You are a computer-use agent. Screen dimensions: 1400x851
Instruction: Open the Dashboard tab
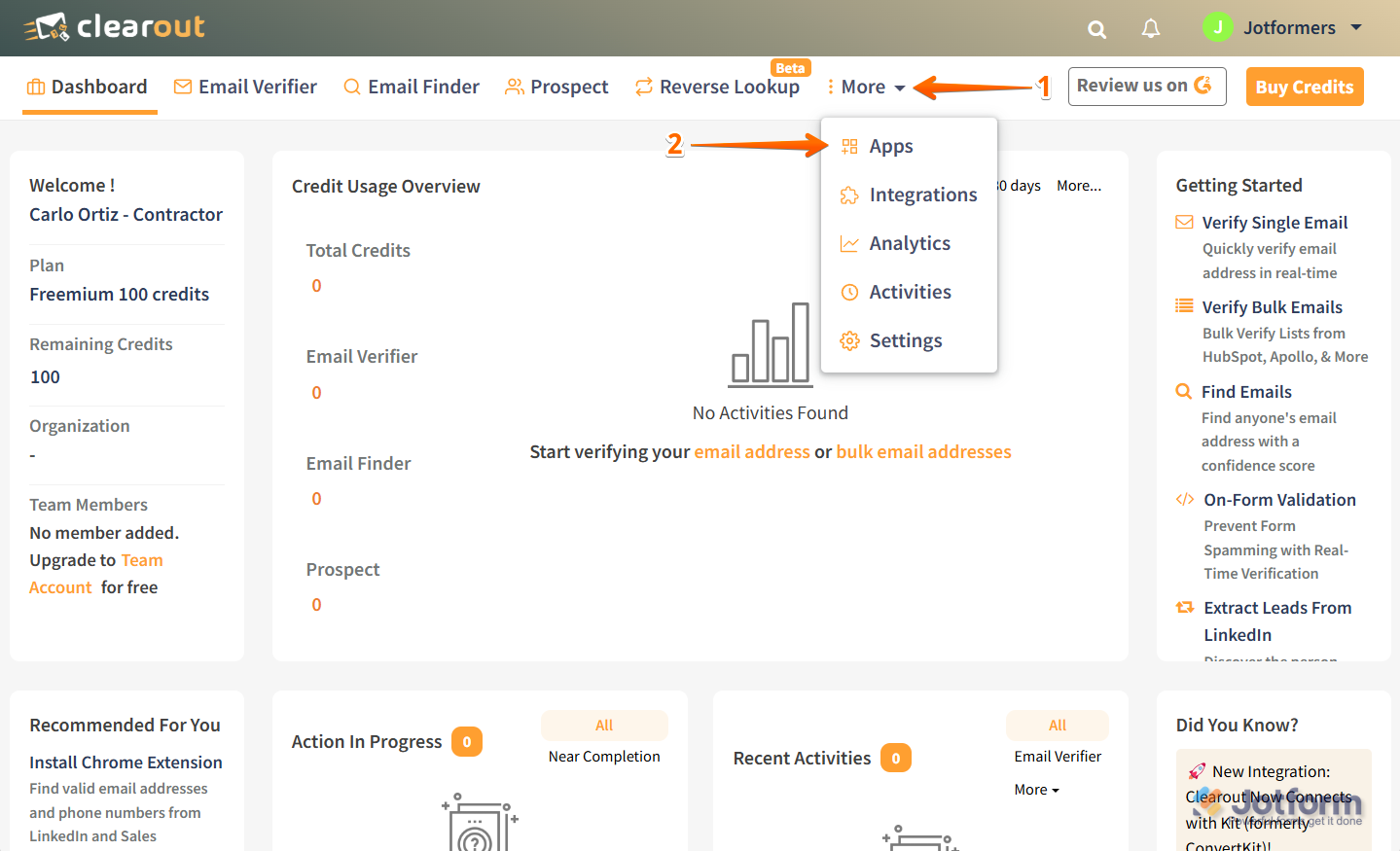coord(88,87)
